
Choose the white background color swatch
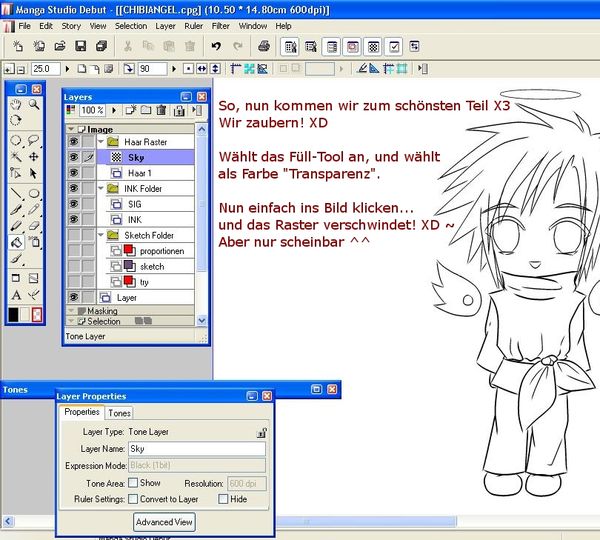point(25,315)
